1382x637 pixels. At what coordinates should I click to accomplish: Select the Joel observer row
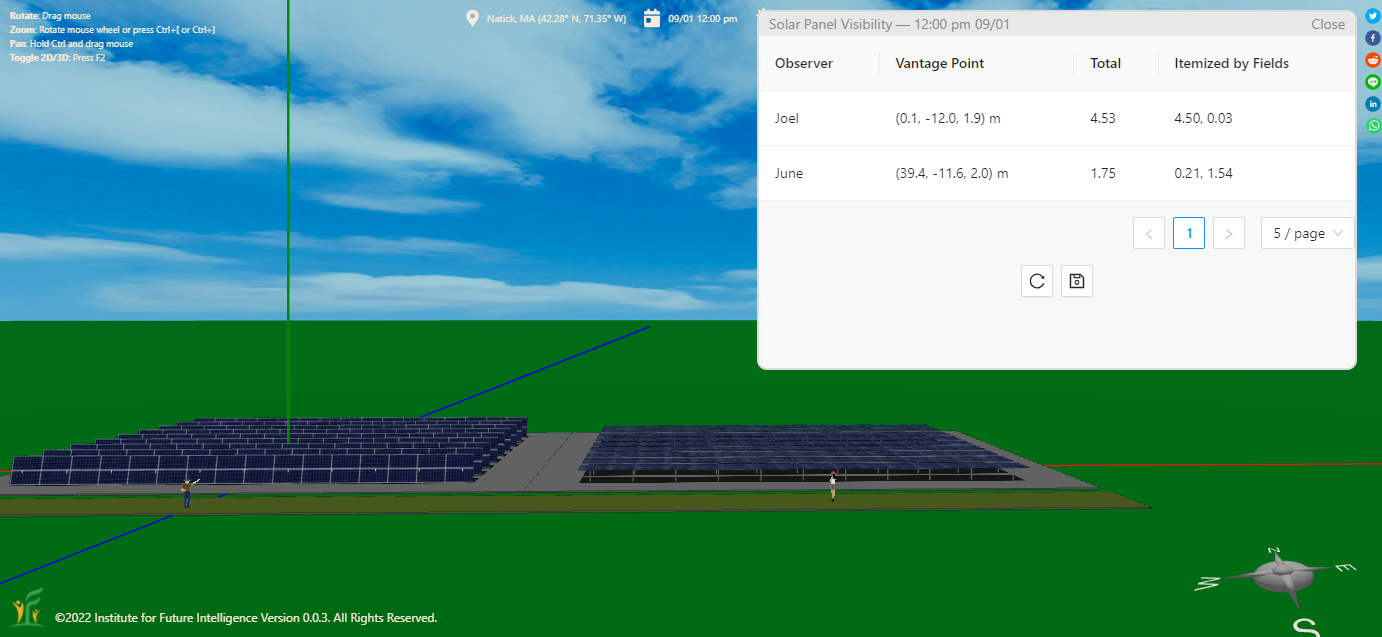coord(787,118)
